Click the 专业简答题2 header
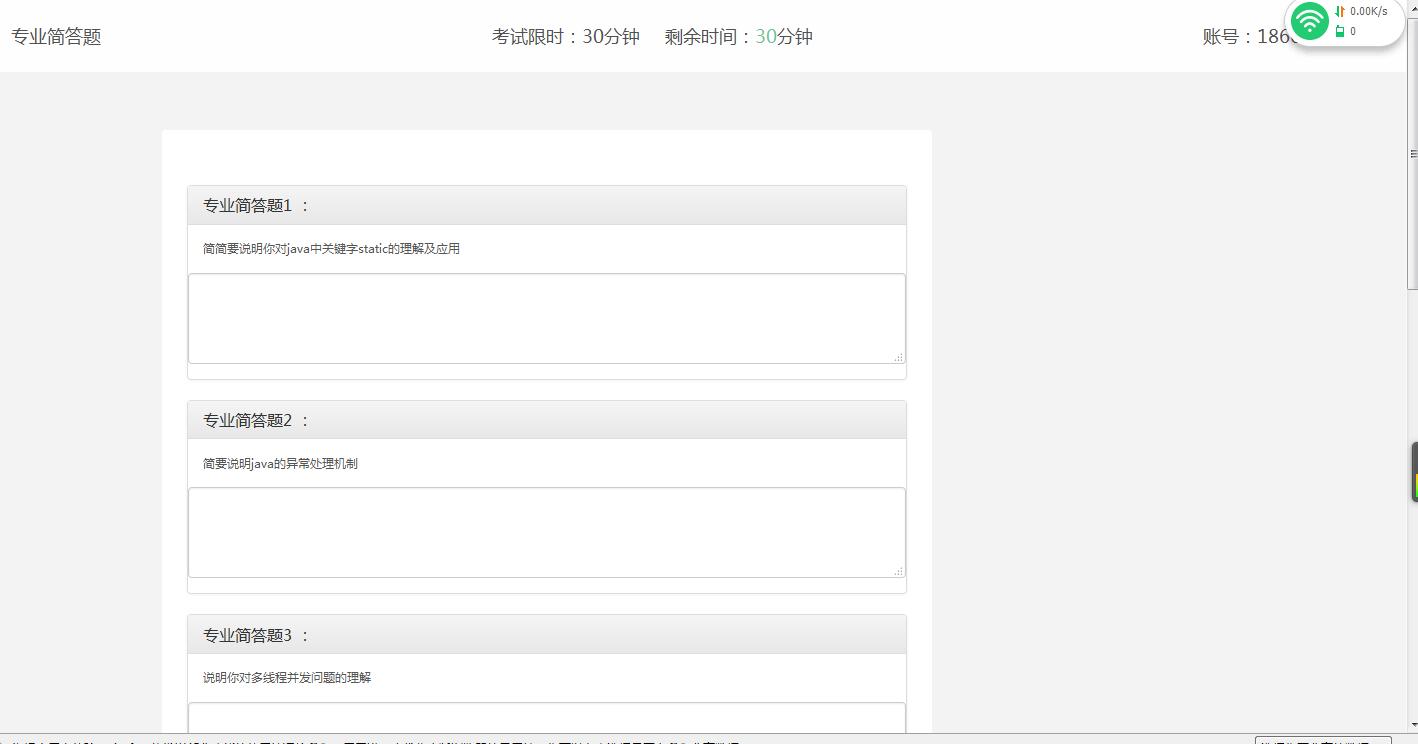Screen dimensions: 1418x744 tap(547, 420)
